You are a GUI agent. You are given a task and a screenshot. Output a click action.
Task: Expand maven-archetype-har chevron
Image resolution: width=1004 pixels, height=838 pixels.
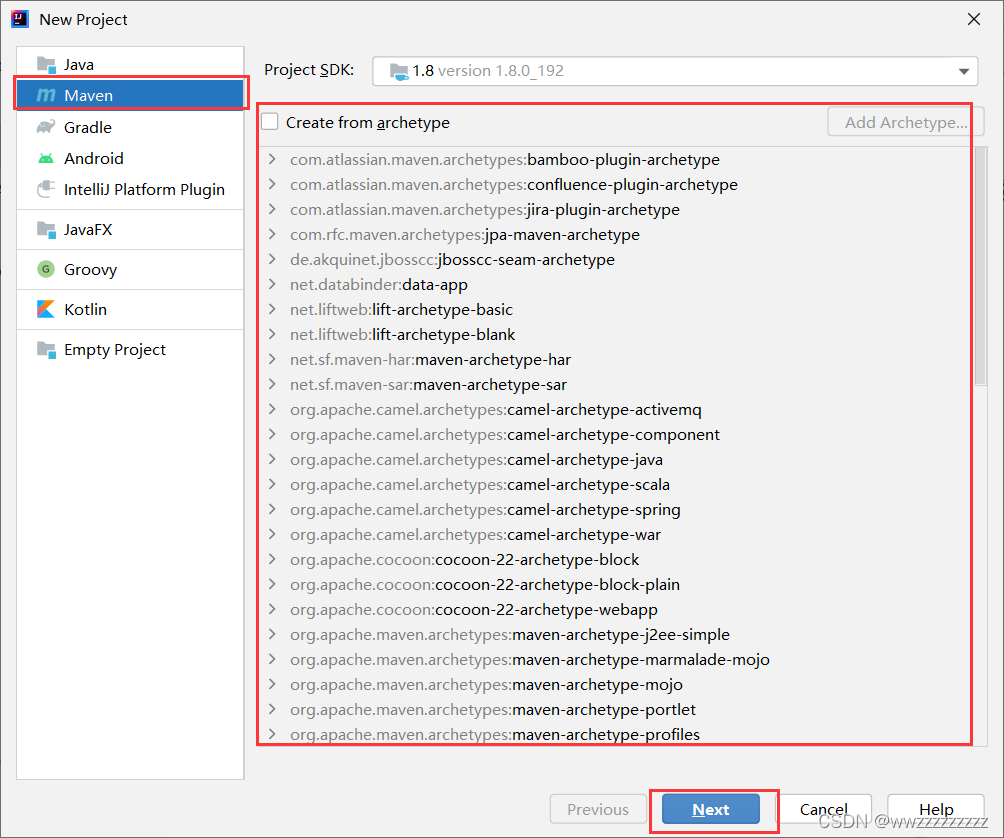click(272, 359)
